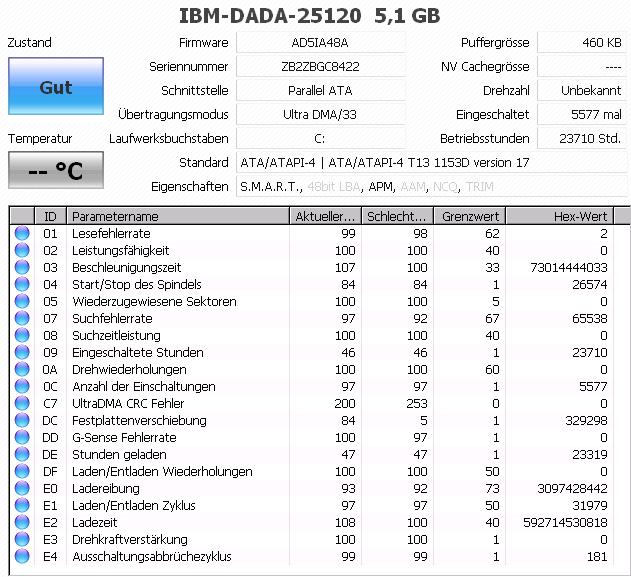Image resolution: width=631 pixels, height=577 pixels.
Task: Click status orb for Ladereibung row
Action: [22, 488]
